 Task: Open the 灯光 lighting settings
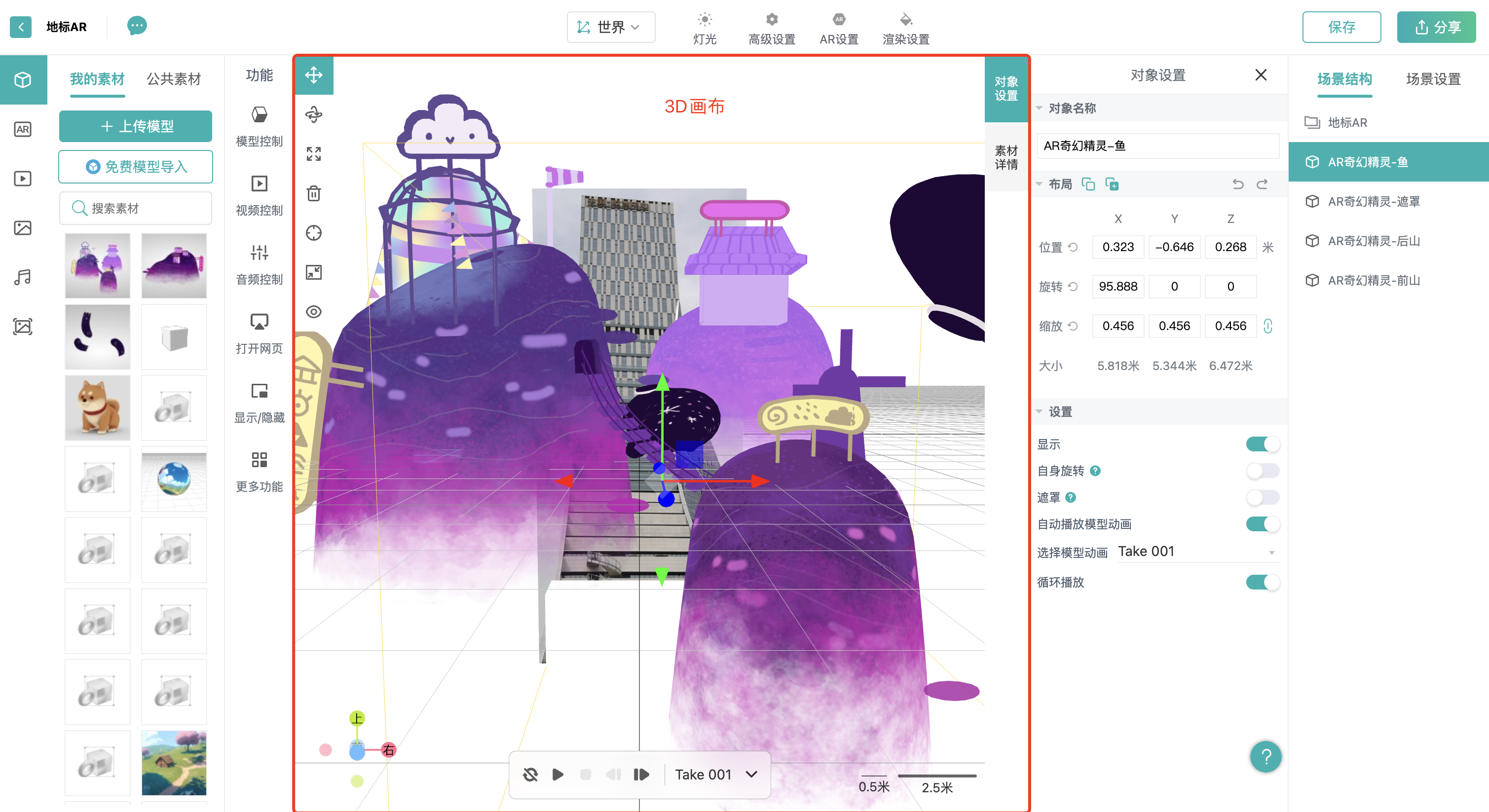(705, 28)
